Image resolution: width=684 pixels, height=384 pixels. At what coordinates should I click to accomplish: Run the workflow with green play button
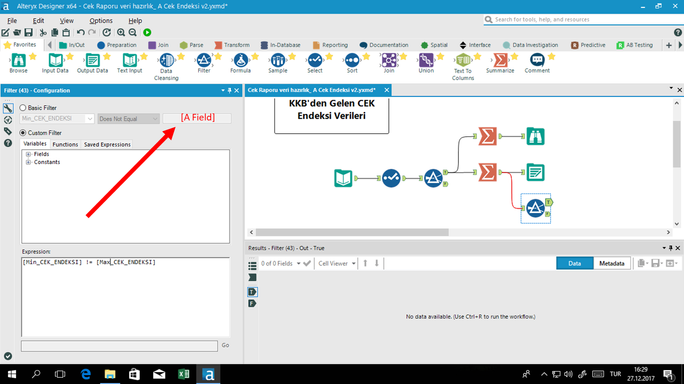(x=147, y=32)
